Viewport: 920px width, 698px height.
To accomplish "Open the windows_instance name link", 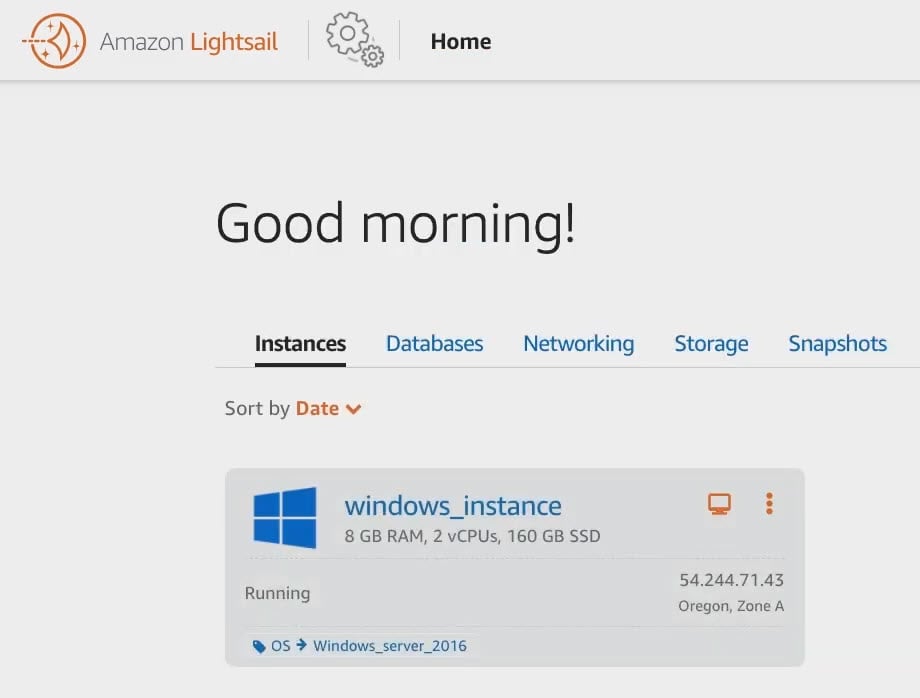I will click(453, 506).
